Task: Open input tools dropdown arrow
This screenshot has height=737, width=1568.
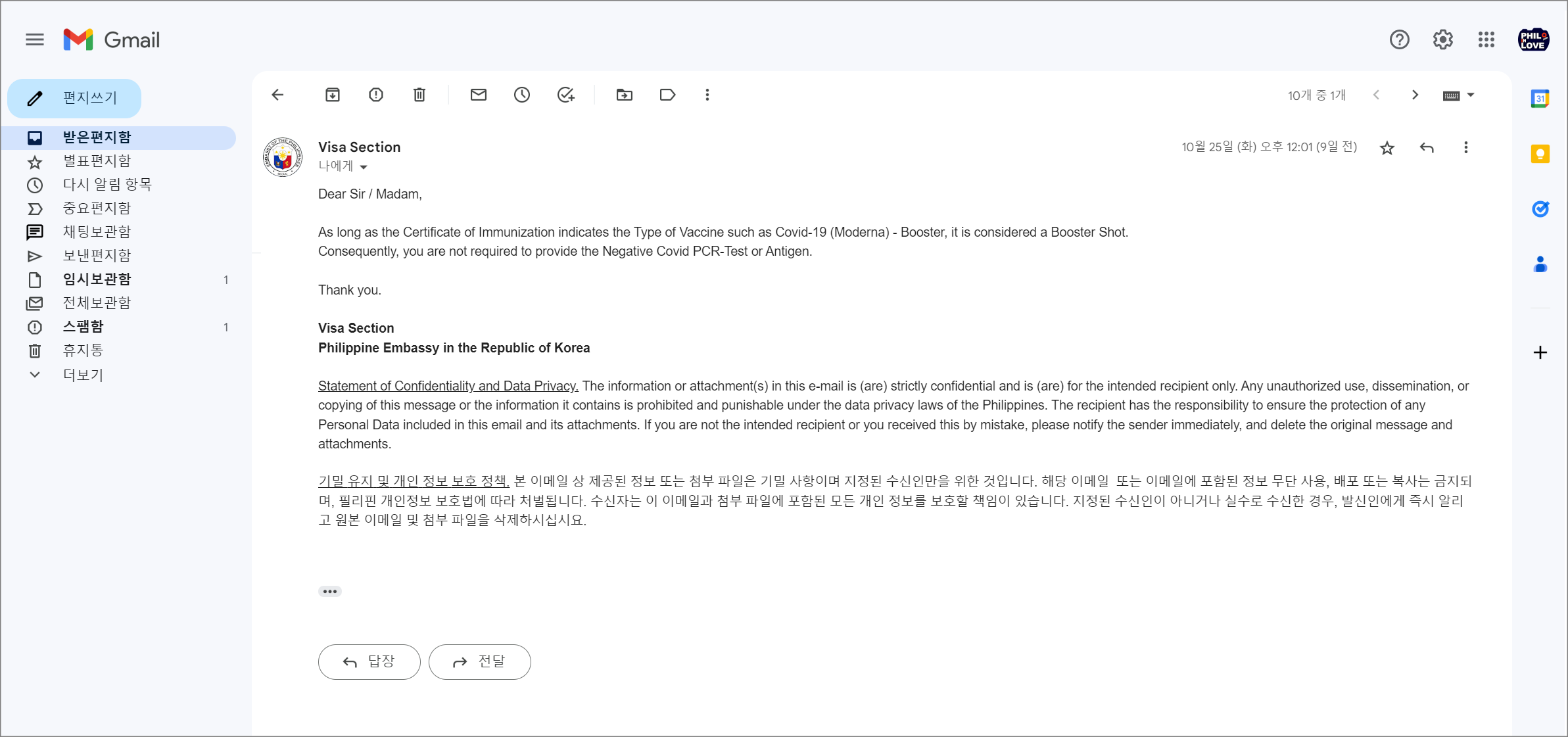Action: (1471, 95)
